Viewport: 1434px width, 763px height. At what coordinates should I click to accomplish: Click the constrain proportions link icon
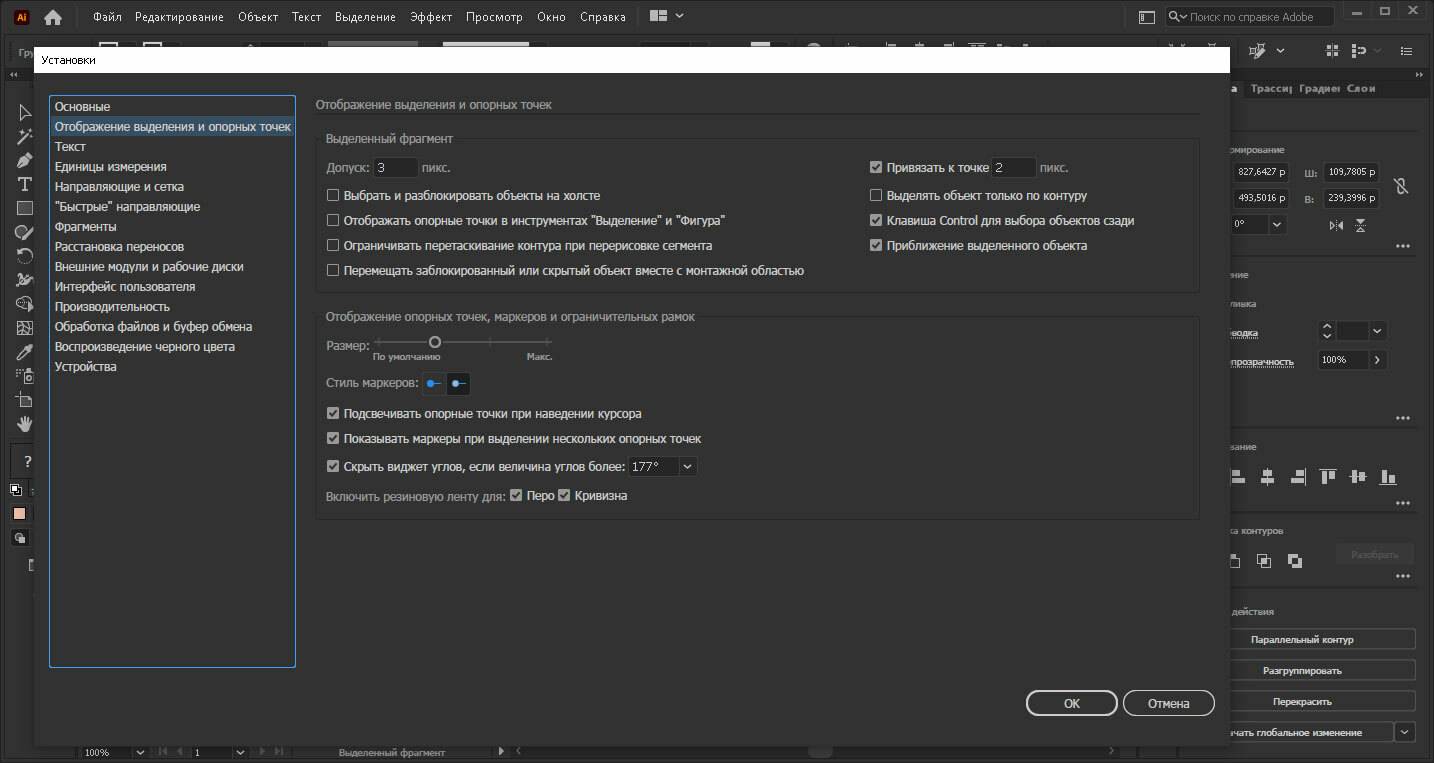1401,186
